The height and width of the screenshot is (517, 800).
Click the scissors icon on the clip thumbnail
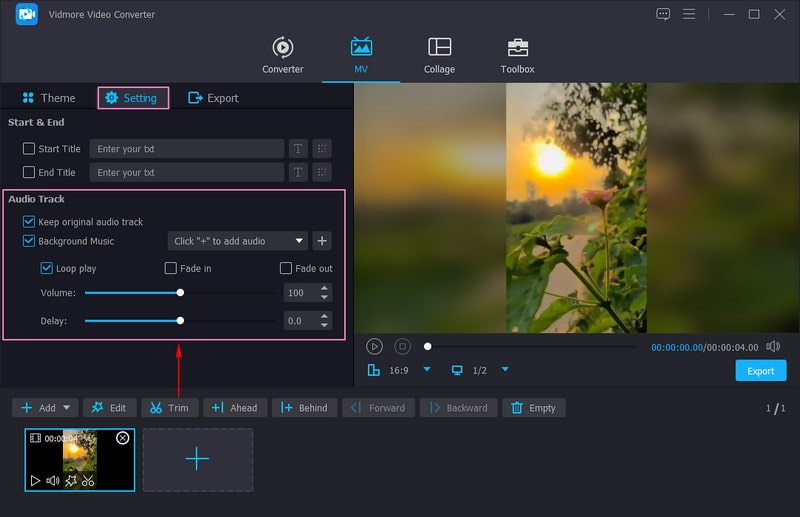88,481
